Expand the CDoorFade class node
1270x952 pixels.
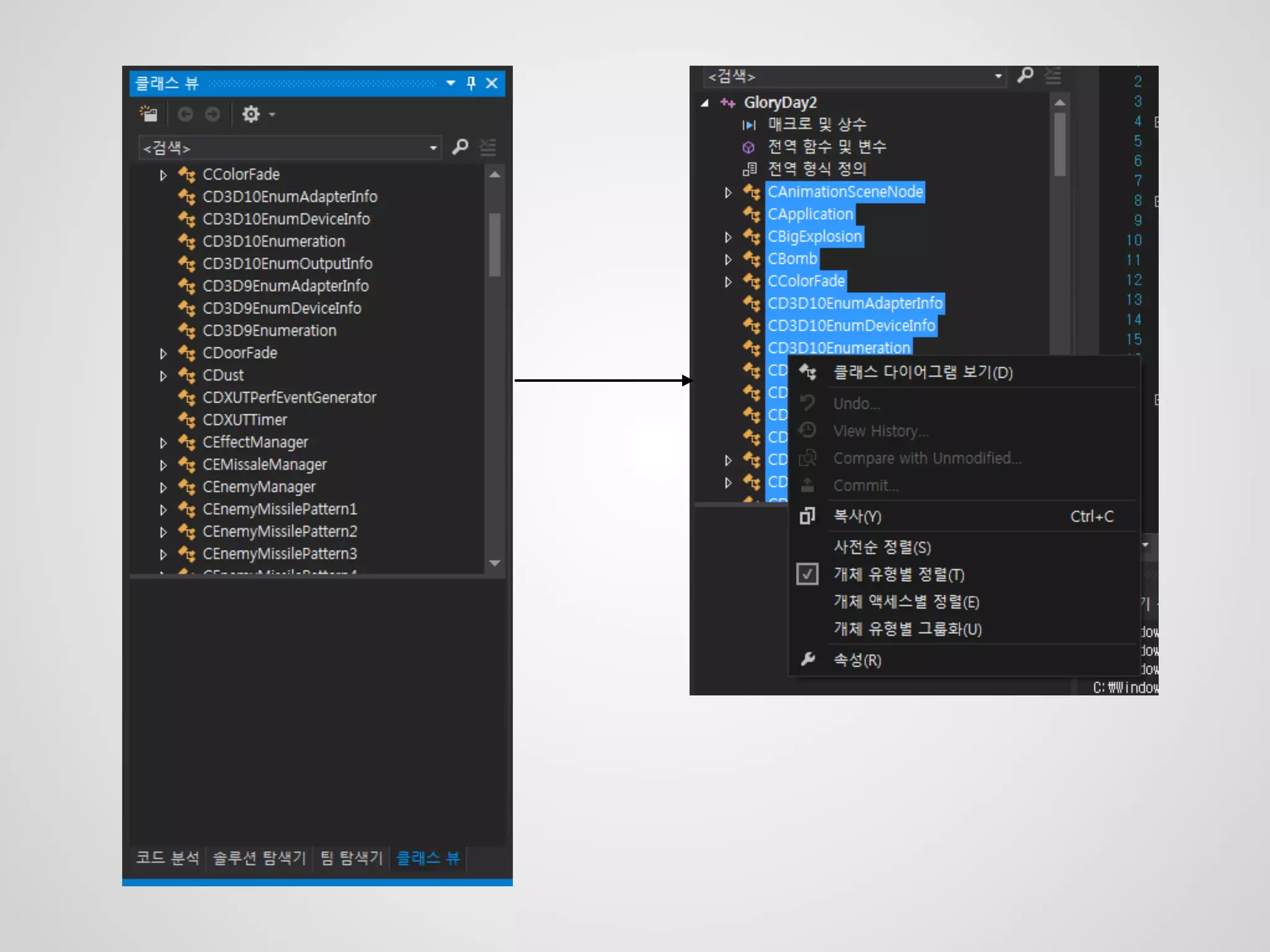click(163, 354)
